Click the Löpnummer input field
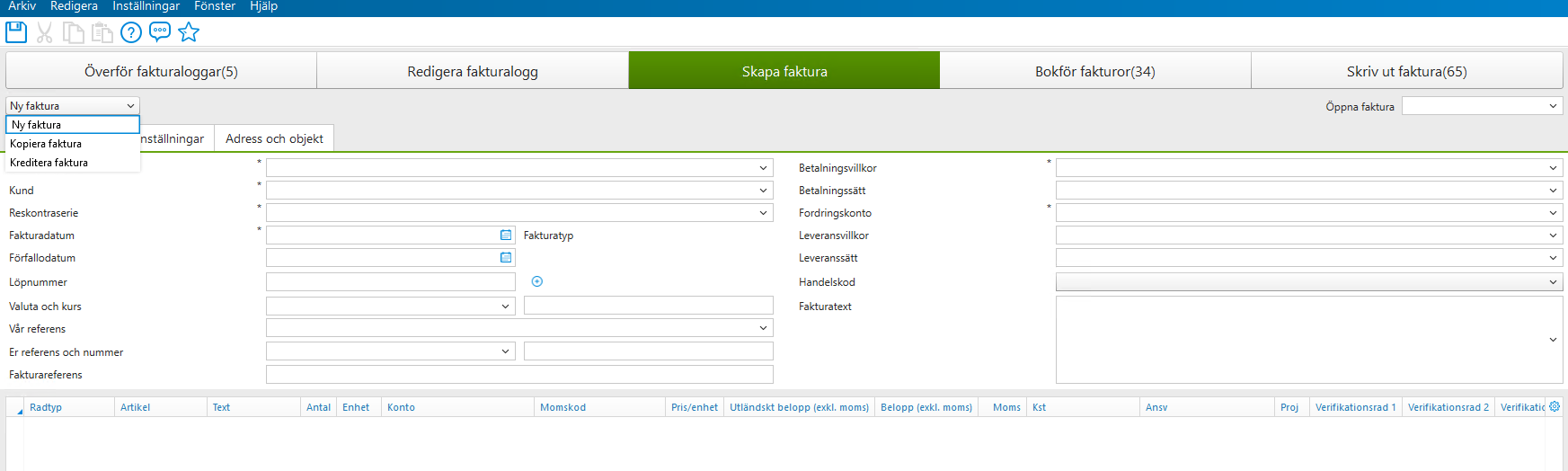This screenshot has height=471, width=1568. click(x=391, y=281)
